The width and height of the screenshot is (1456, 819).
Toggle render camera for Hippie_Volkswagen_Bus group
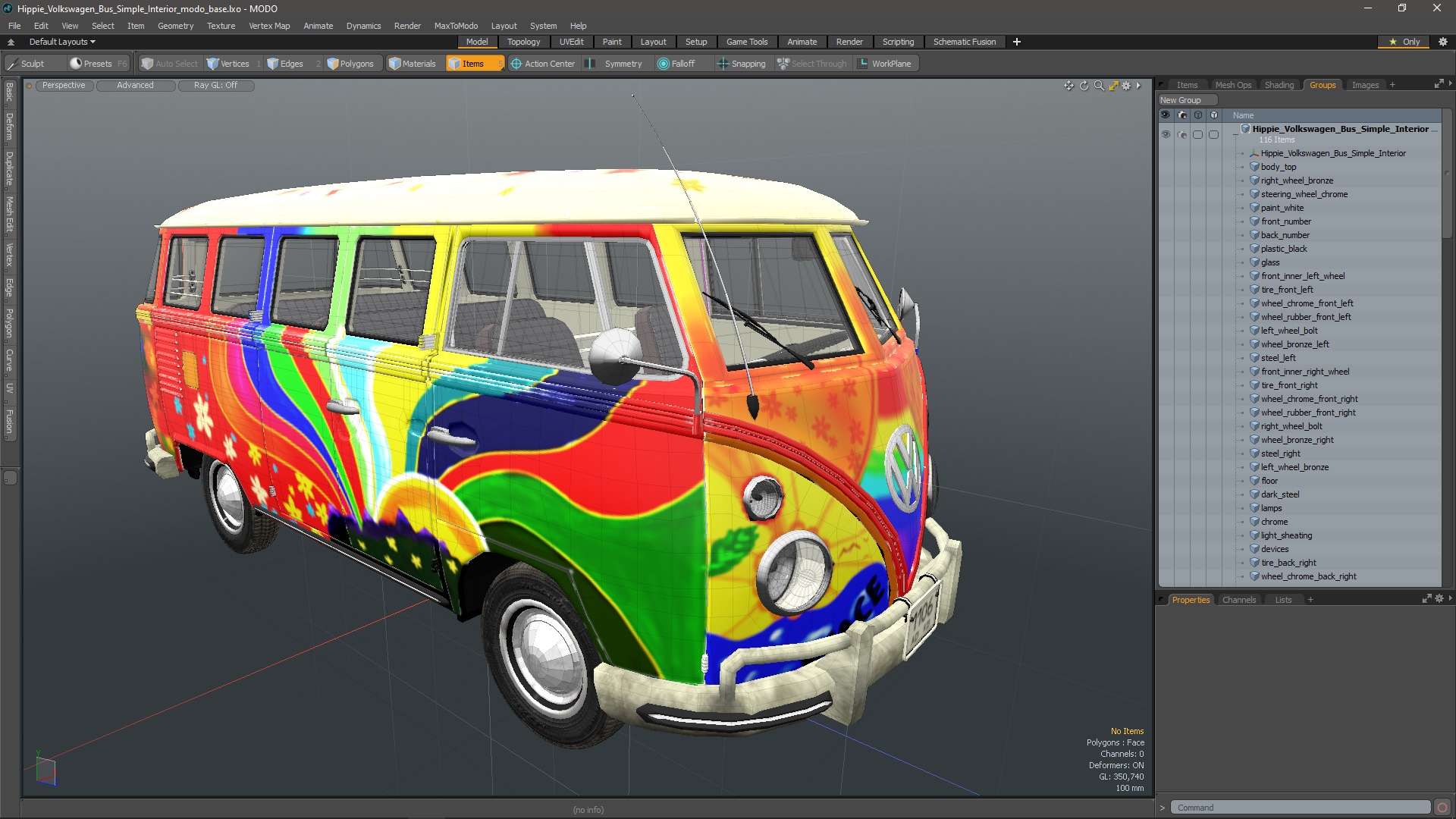point(1182,134)
